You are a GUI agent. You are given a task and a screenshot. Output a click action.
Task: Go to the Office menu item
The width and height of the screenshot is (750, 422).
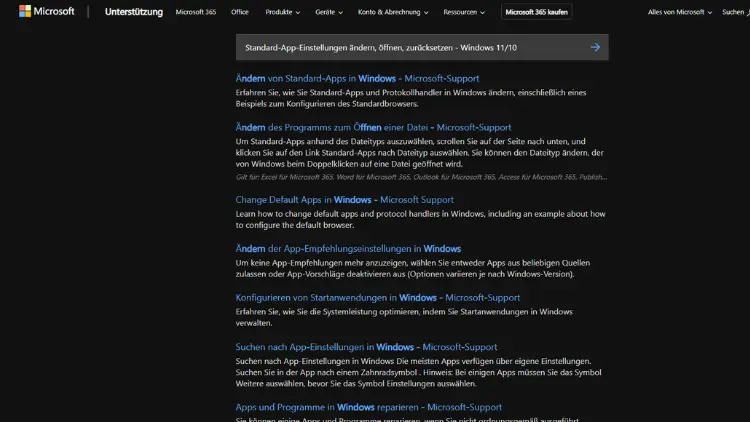click(x=240, y=12)
